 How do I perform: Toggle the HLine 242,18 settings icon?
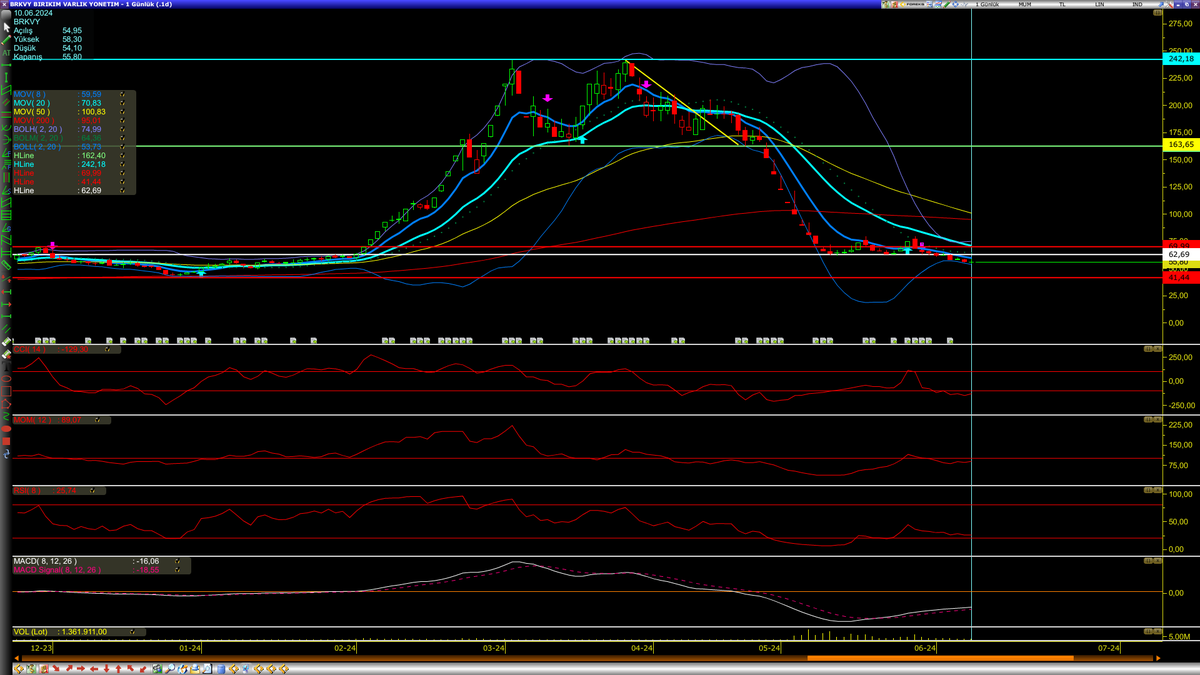(x=122, y=164)
